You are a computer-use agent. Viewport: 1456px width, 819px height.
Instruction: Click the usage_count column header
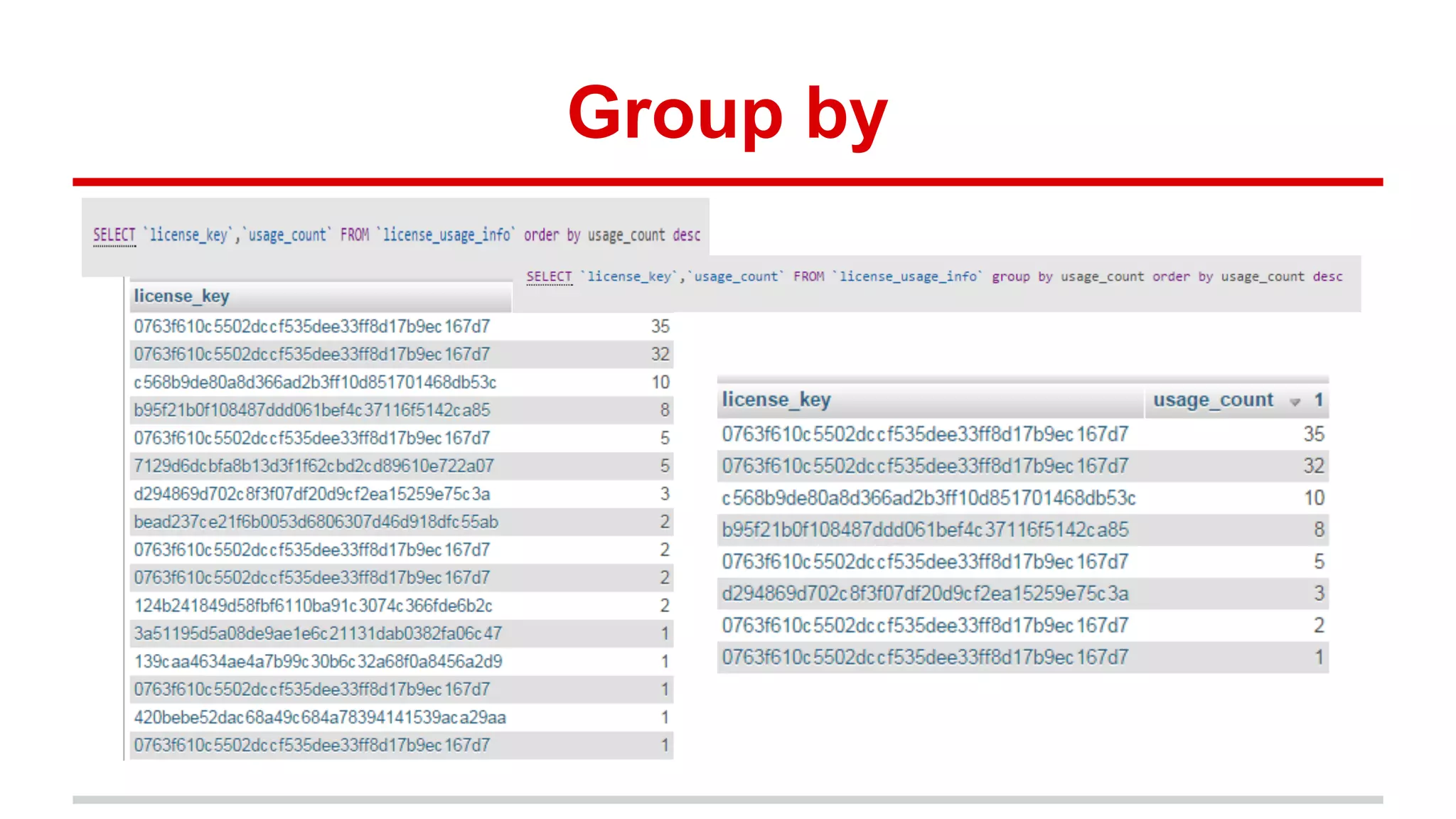point(1213,400)
